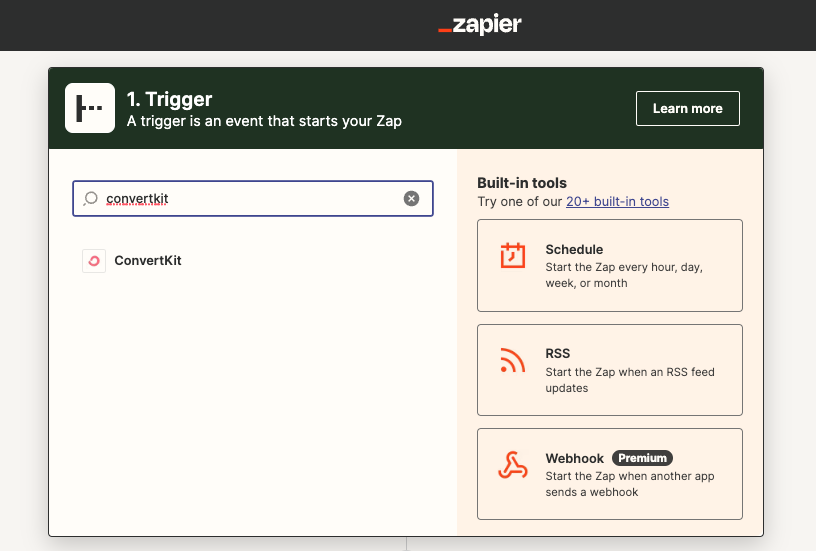The width and height of the screenshot is (816, 551).
Task: Click the Webhook icon
Action: [x=513, y=465]
